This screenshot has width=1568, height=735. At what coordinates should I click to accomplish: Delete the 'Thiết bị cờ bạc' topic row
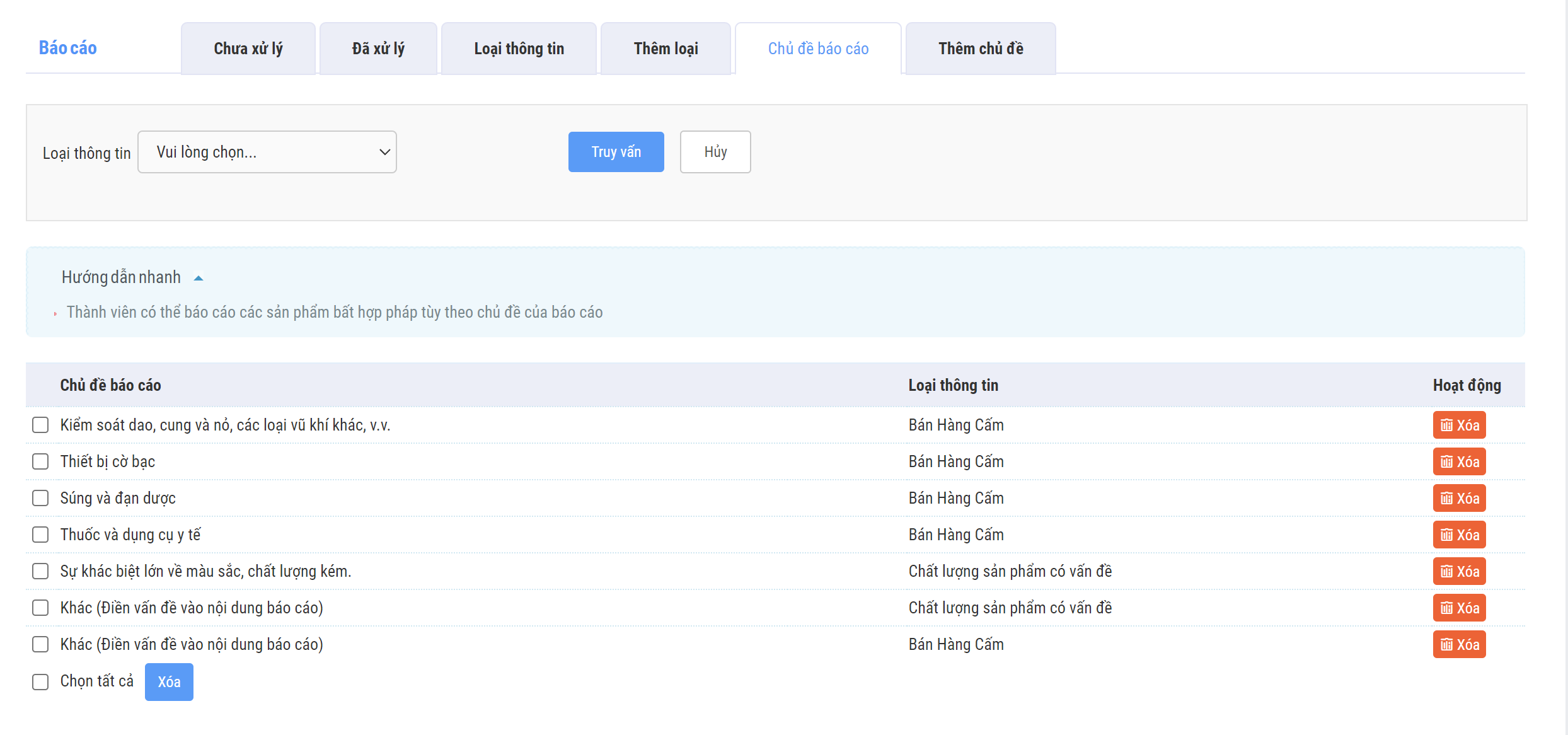(1459, 461)
